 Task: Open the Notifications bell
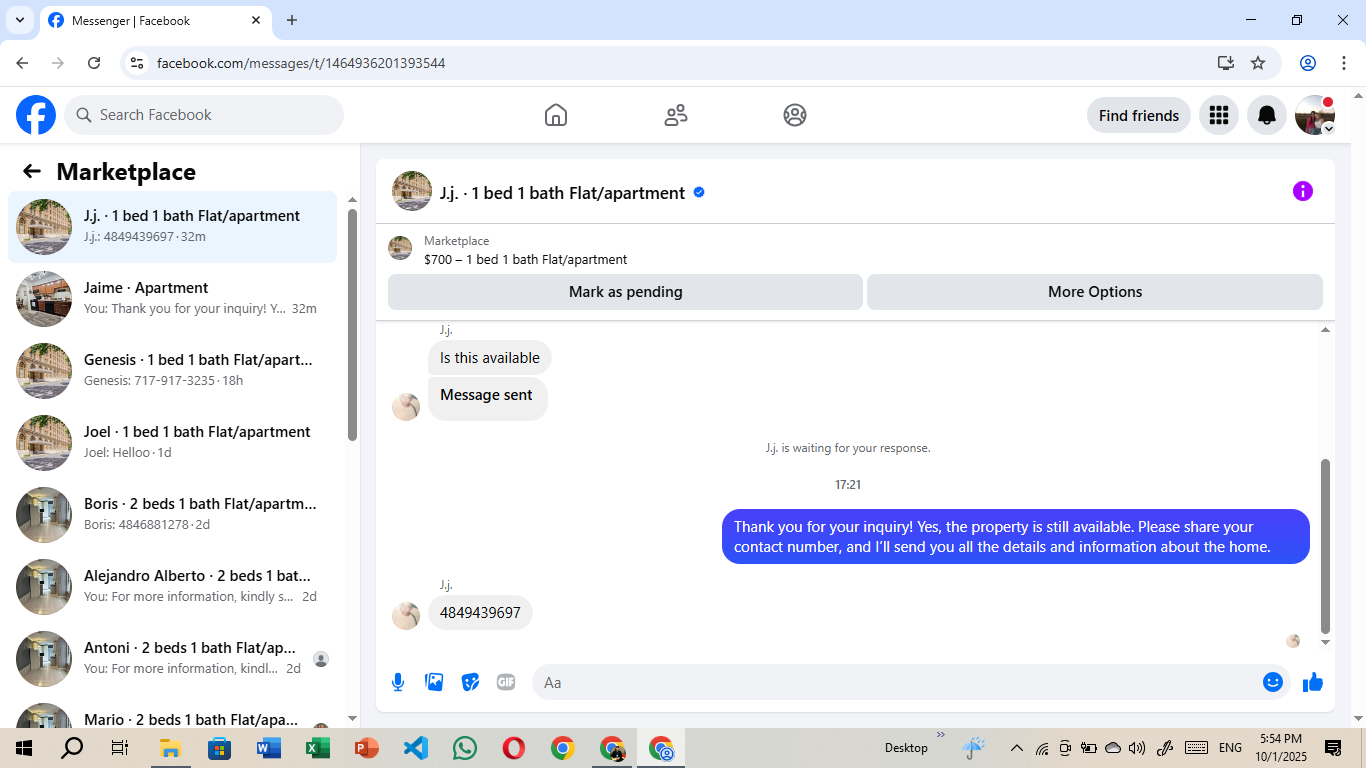pos(1267,115)
